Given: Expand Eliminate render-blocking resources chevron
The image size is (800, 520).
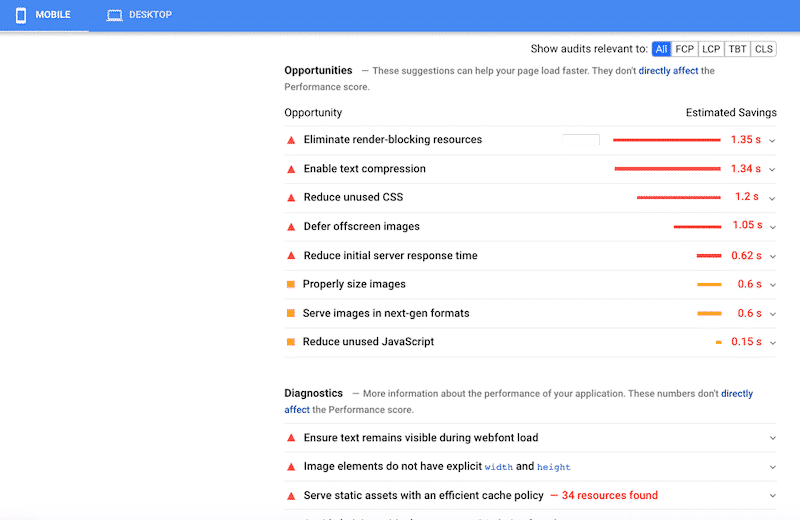Looking at the screenshot, I should coord(772,141).
